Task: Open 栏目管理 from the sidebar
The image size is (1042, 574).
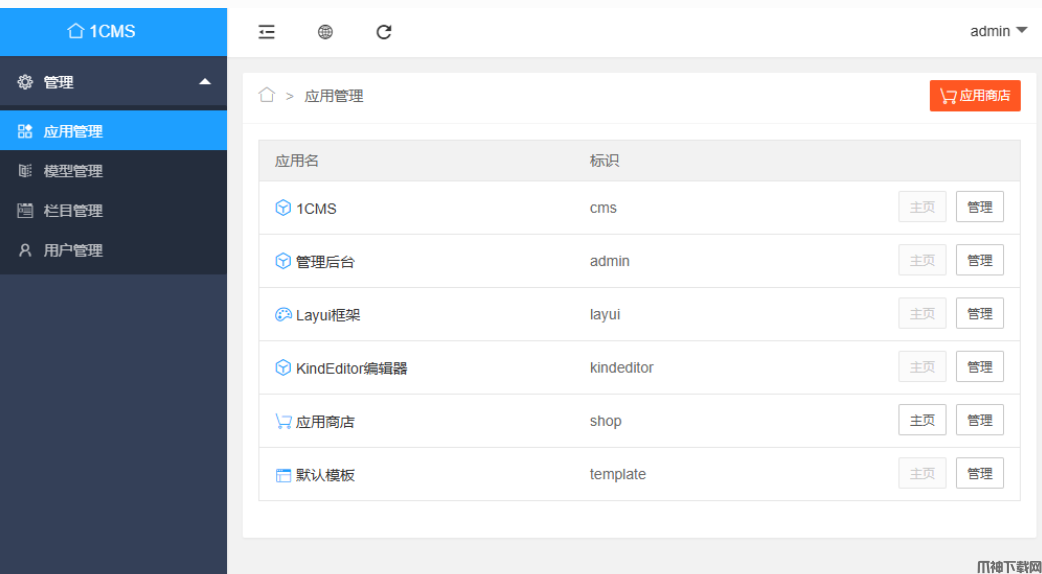Action: [x=73, y=211]
